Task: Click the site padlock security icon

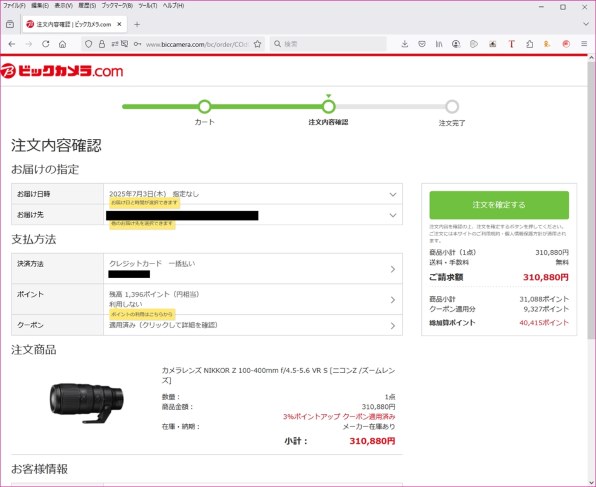Action: point(101,44)
